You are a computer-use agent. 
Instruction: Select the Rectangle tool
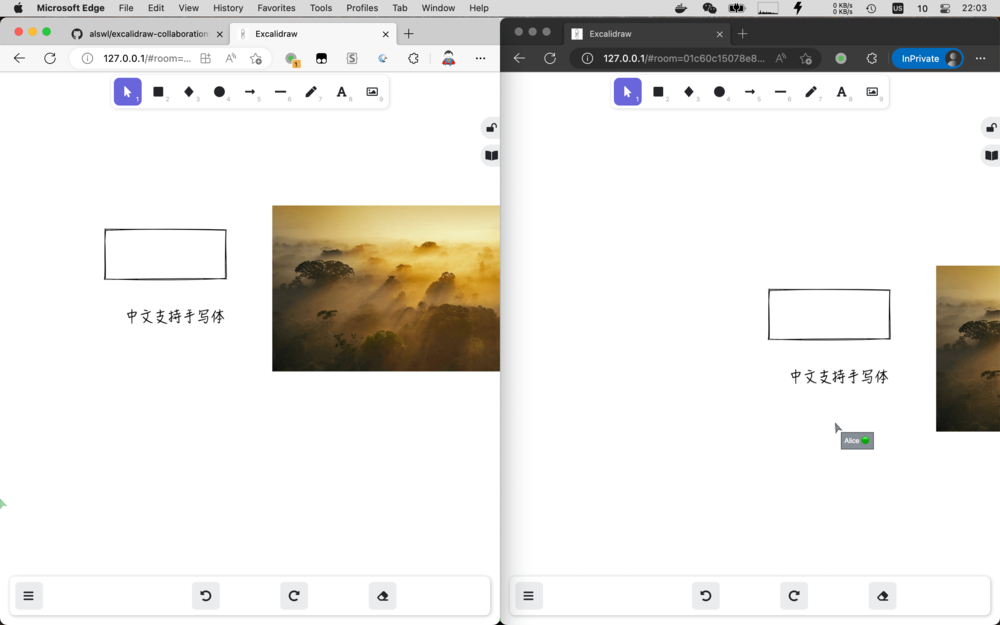160,91
